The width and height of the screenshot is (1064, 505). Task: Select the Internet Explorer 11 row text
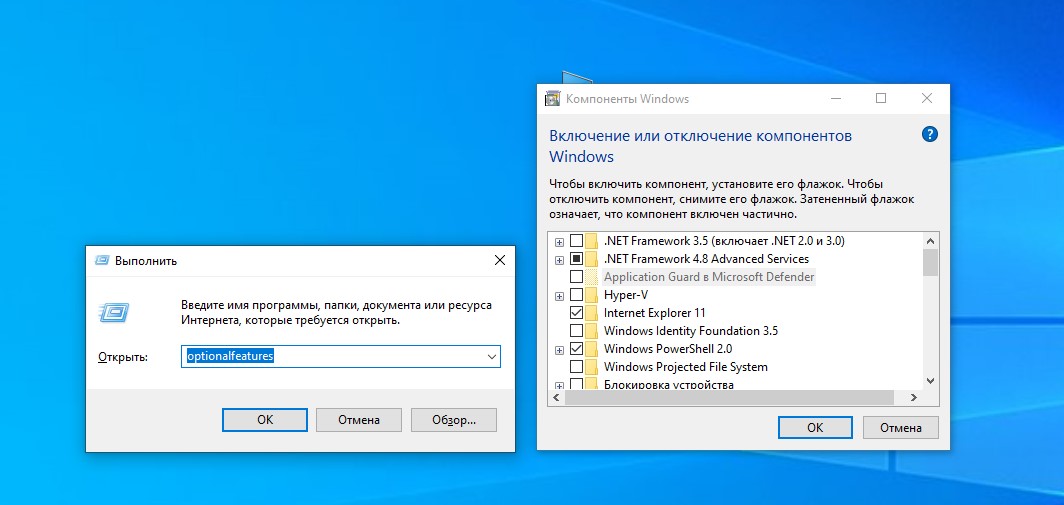[655, 313]
